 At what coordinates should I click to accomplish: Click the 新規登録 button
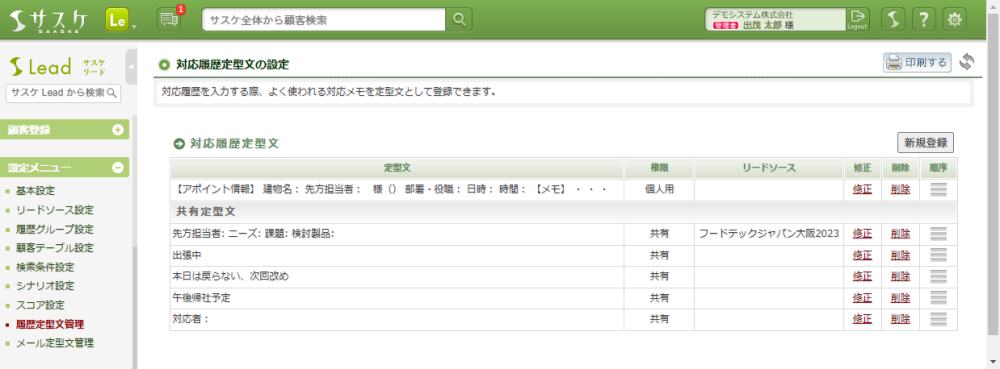pyautogui.click(x=925, y=143)
